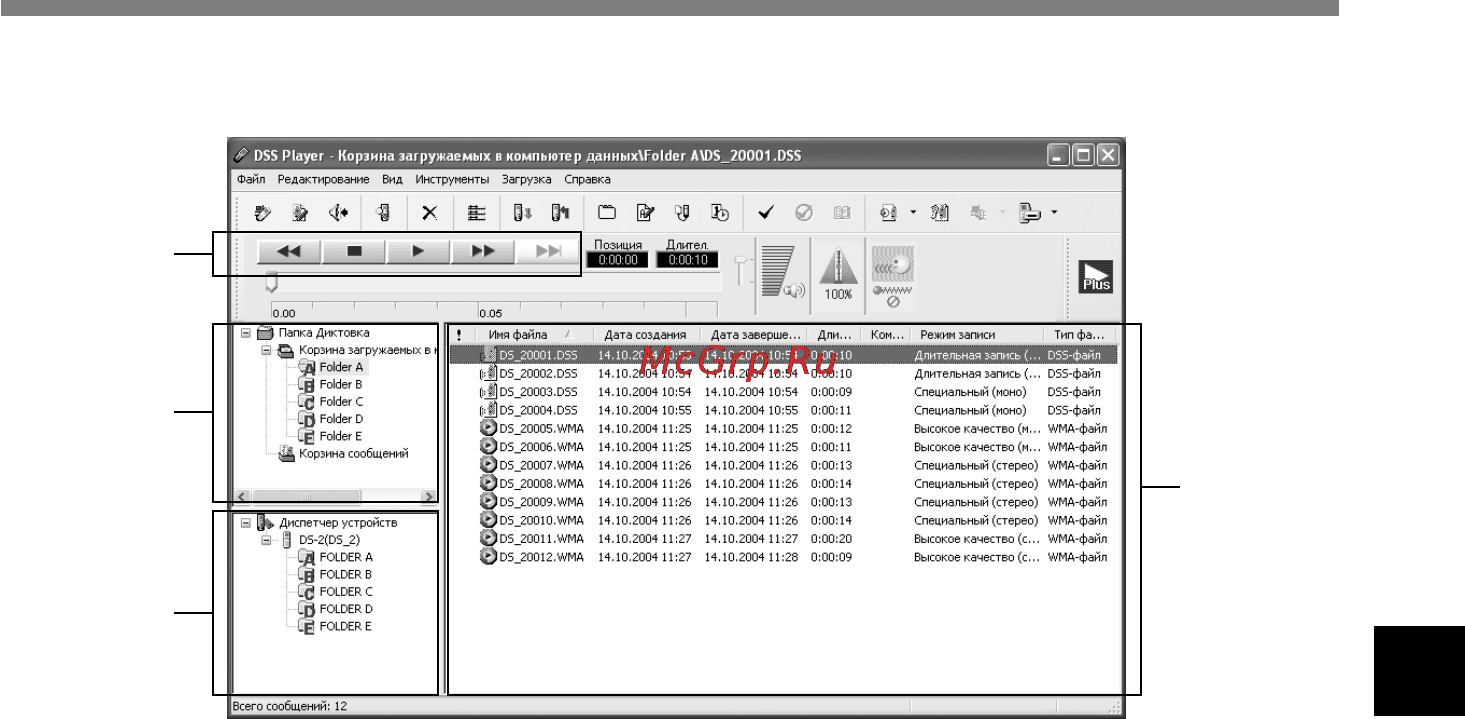Click the fast forward button
Screen dimensions: 1465x719
[x=481, y=252]
